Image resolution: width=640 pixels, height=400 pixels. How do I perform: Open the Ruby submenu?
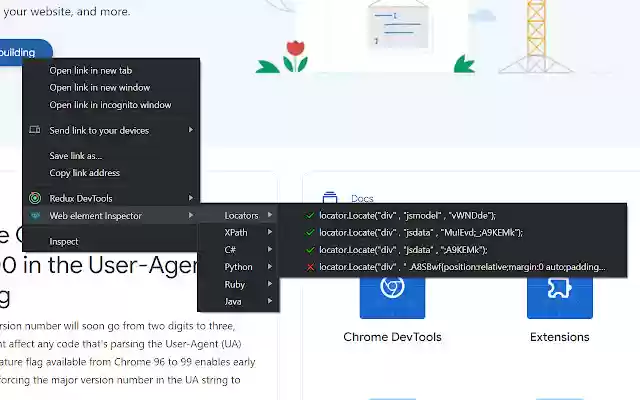click(238, 284)
